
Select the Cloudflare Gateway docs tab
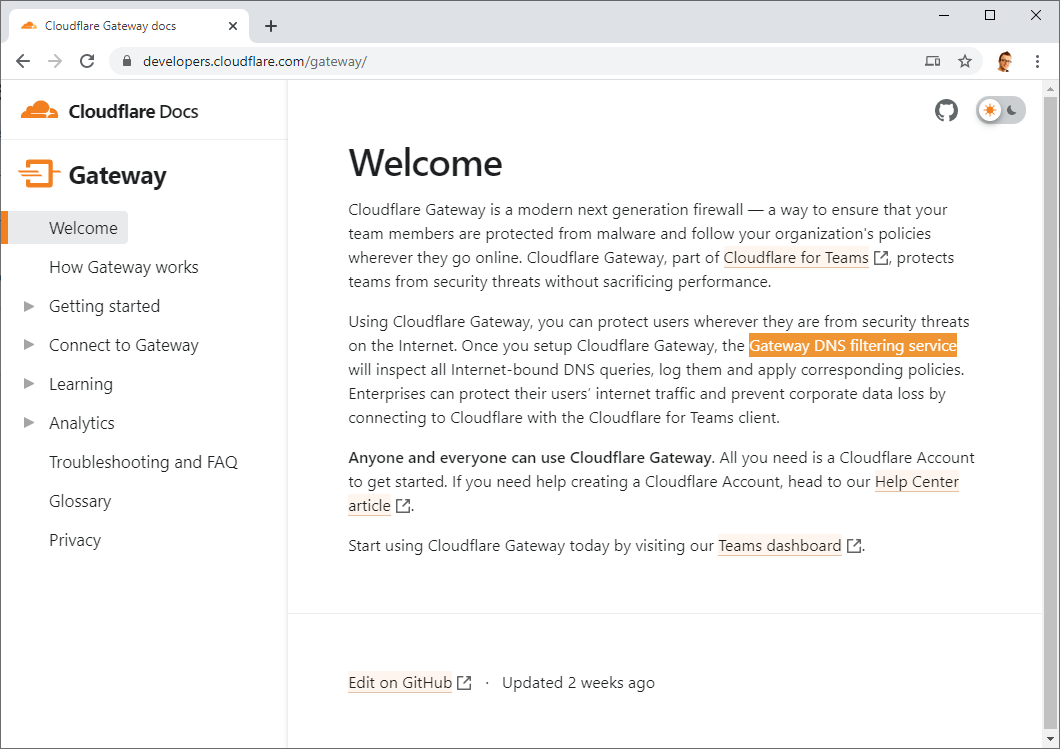pos(128,26)
